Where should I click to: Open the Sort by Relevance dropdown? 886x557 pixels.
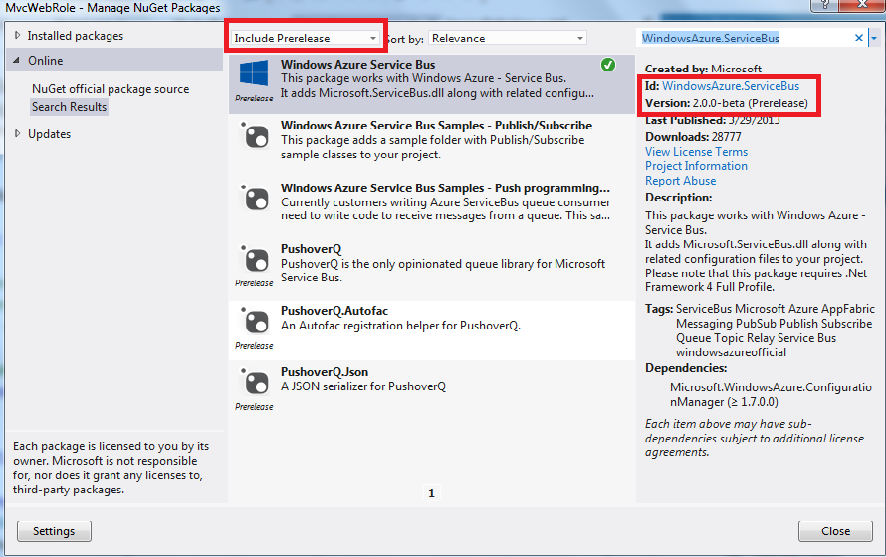point(507,38)
